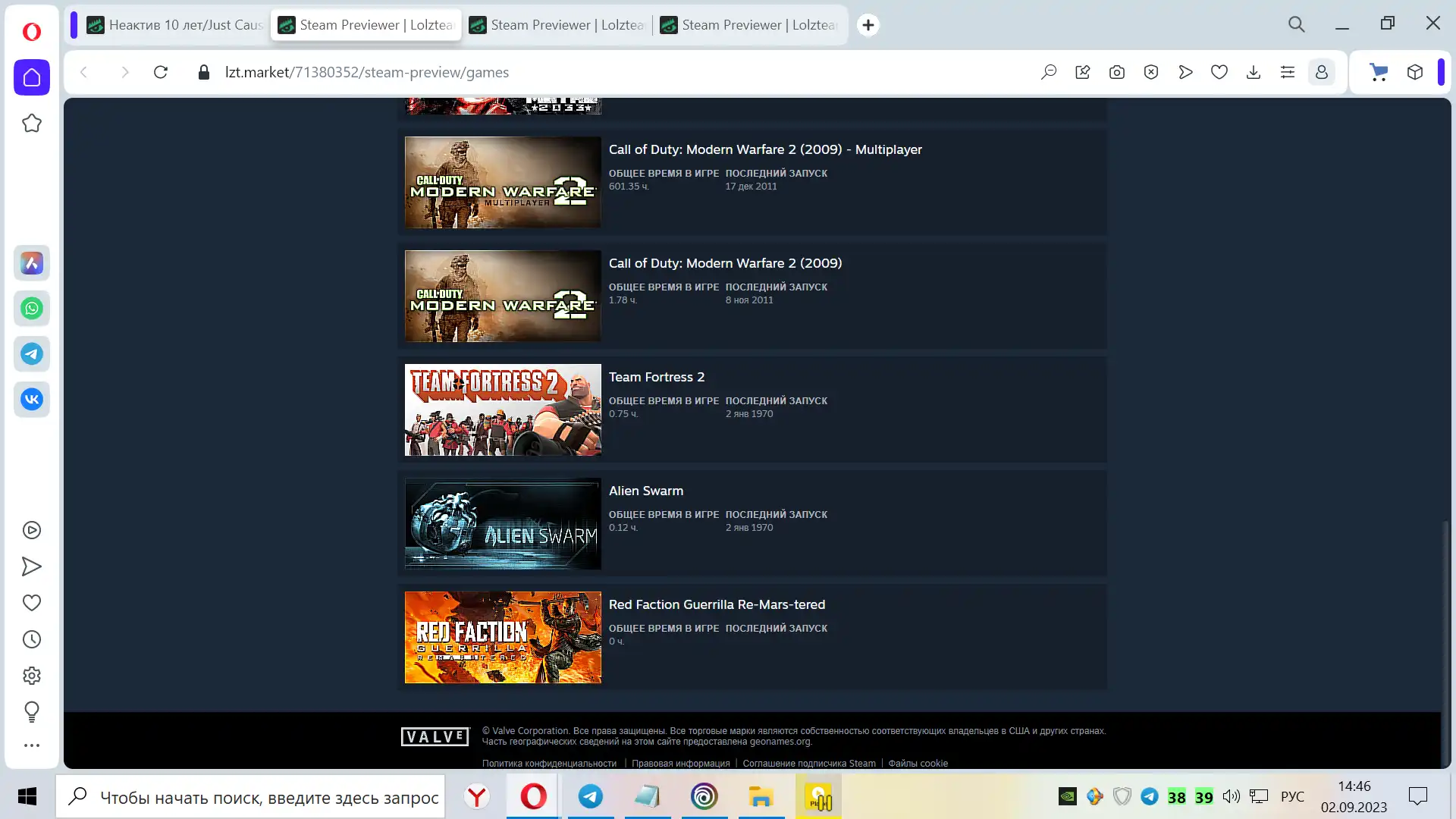This screenshot has height=819, width=1456.
Task: Launch Aria AI sidebar icon
Action: [x=32, y=263]
